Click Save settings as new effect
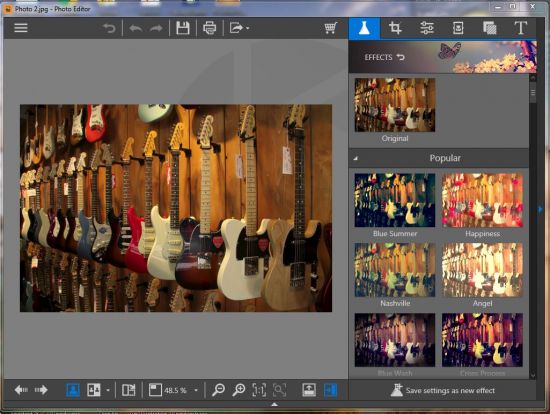550x414 pixels. [x=443, y=390]
